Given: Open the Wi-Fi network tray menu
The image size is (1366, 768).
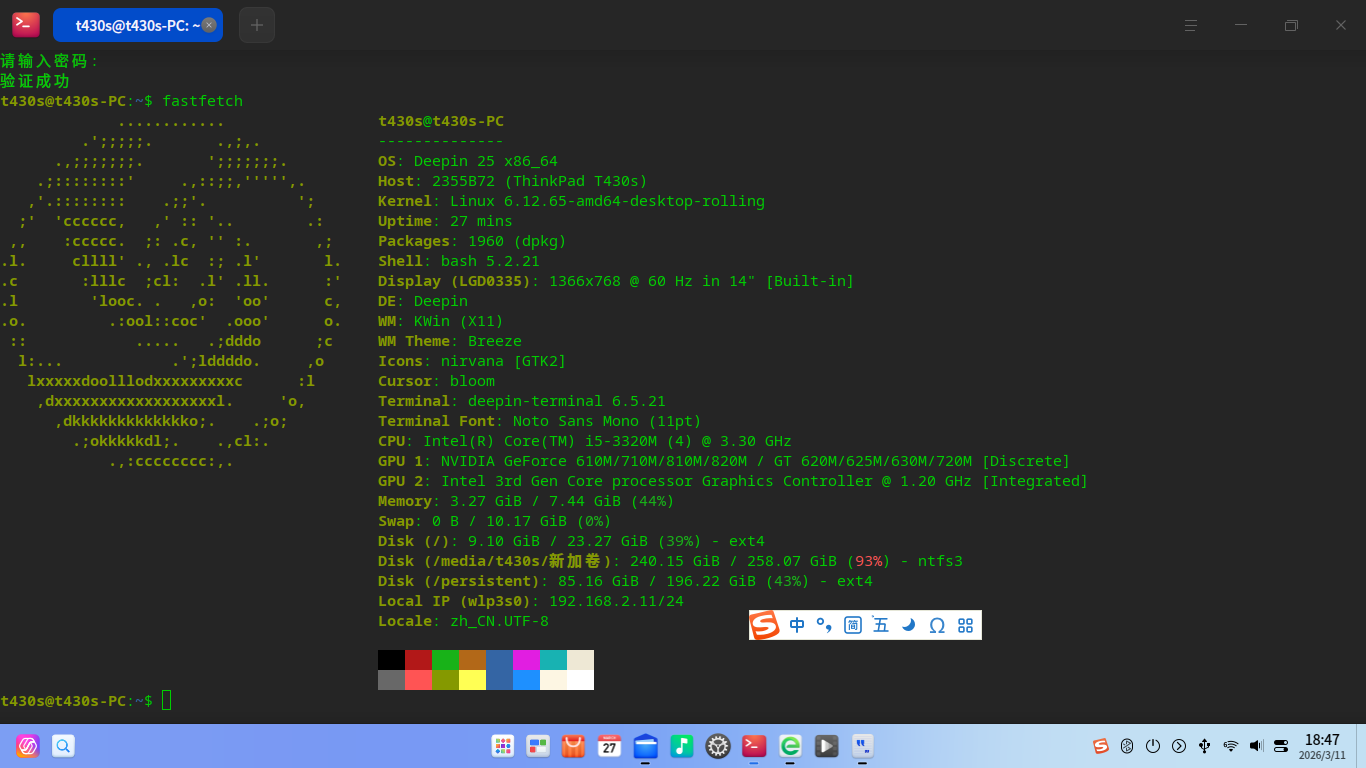Looking at the screenshot, I should [1230, 746].
